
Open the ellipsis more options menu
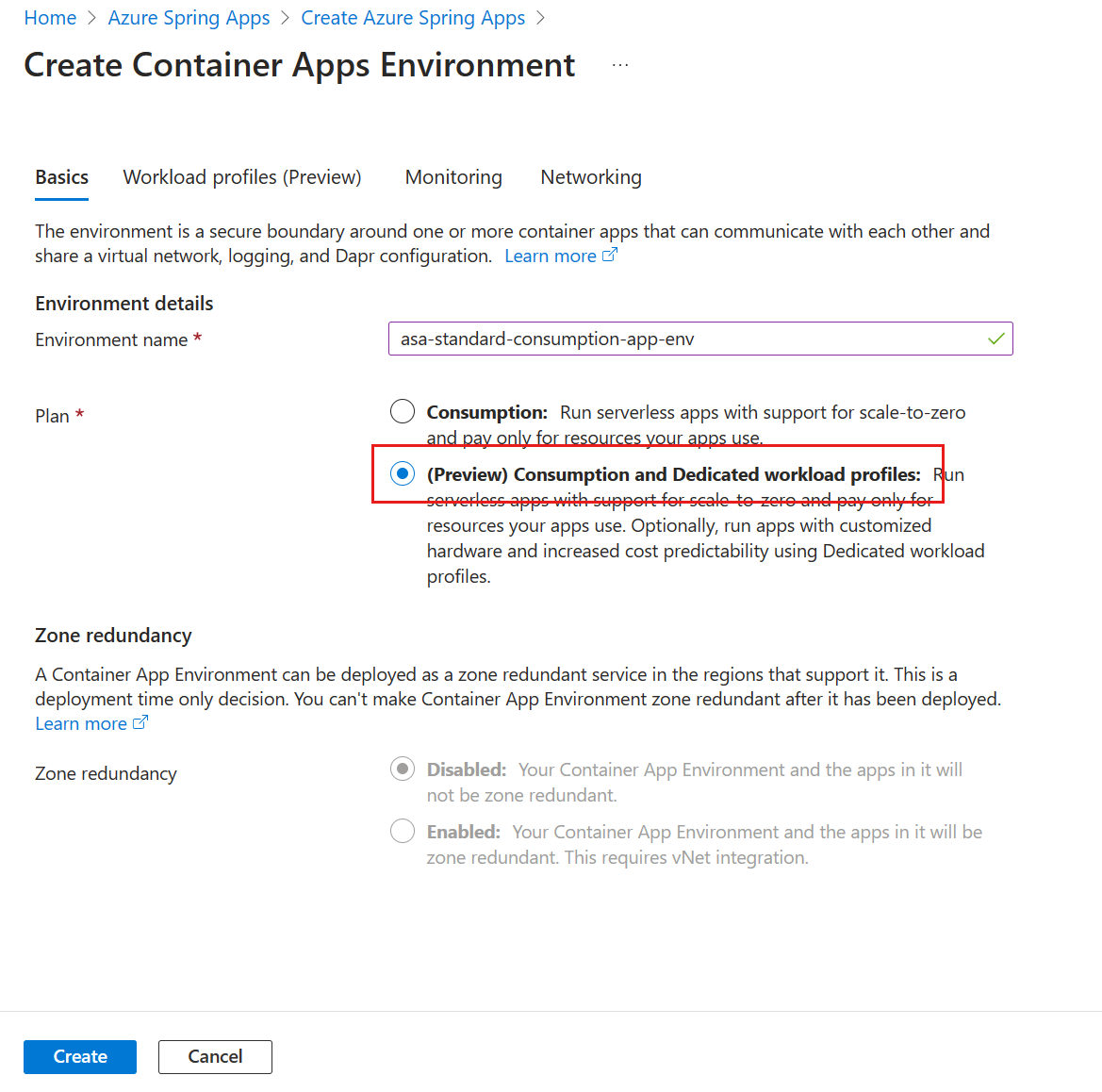point(619,65)
